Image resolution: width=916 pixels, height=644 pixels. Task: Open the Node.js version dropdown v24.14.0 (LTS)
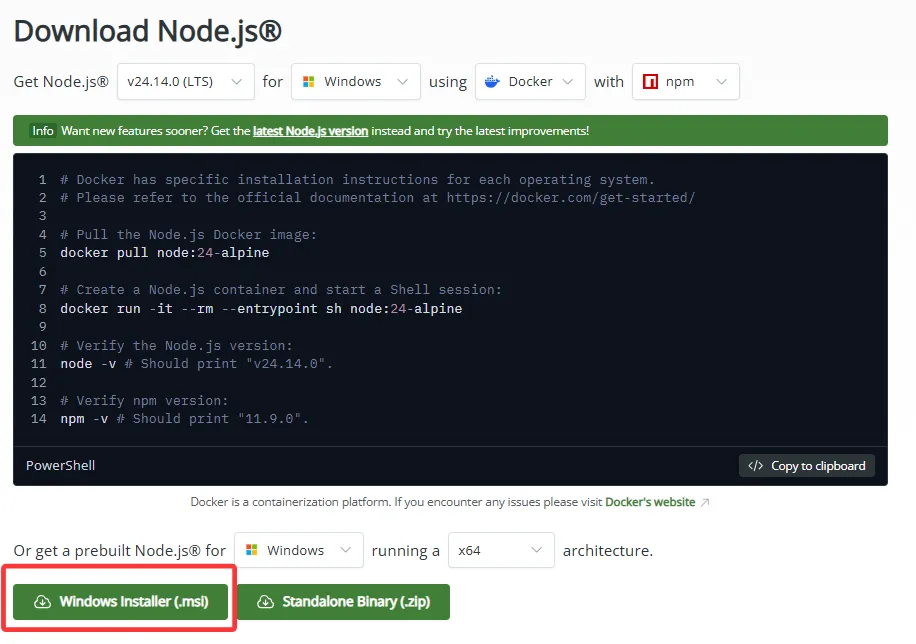[186, 82]
